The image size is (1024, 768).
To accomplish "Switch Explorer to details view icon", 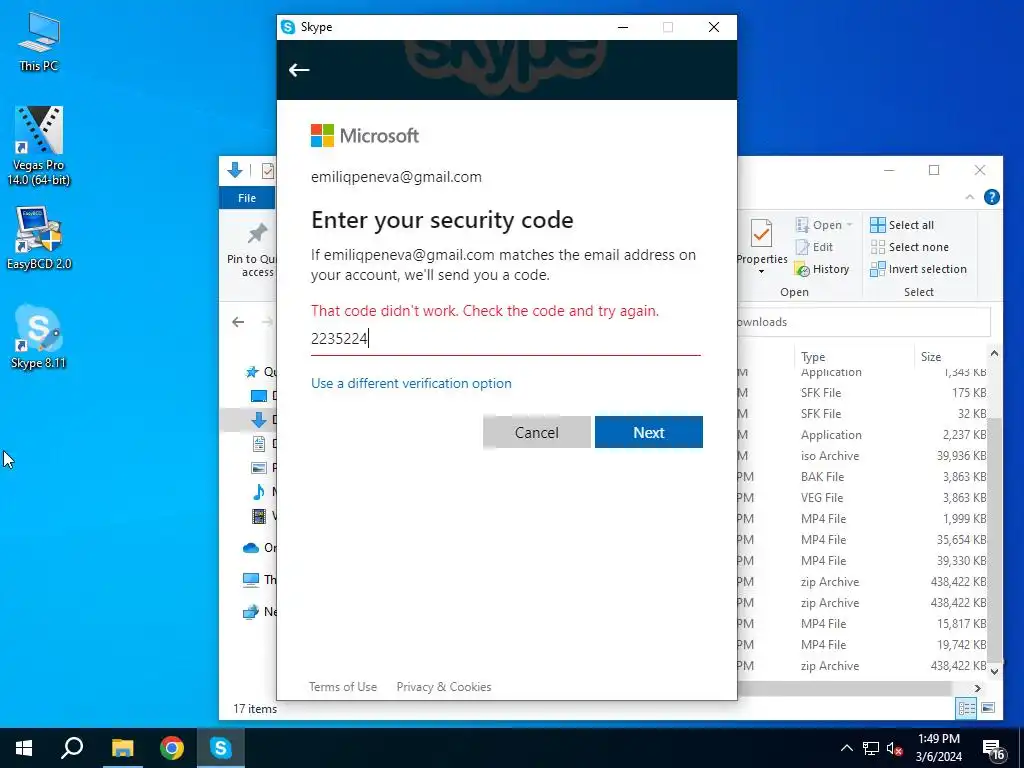I will coord(967,709).
